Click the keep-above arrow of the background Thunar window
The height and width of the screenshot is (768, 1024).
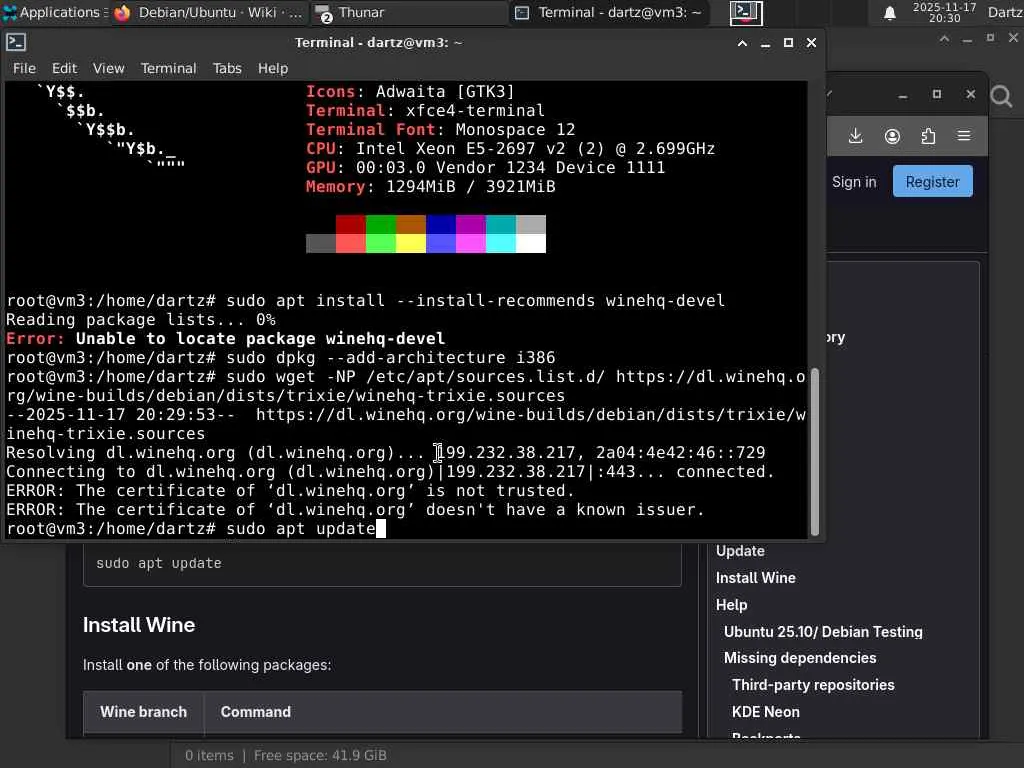click(x=944, y=39)
